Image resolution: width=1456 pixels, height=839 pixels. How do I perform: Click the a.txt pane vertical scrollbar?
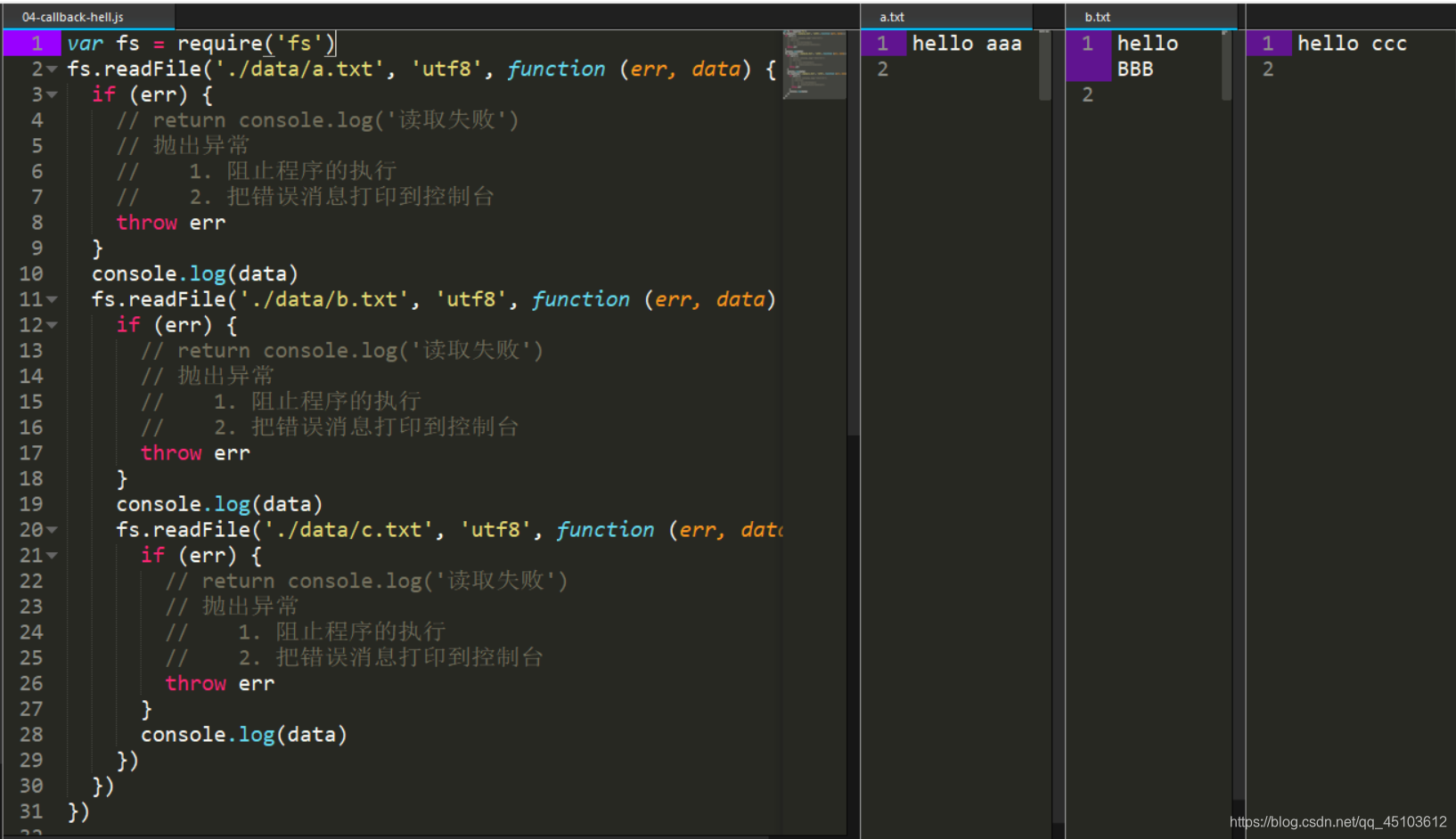(1045, 64)
